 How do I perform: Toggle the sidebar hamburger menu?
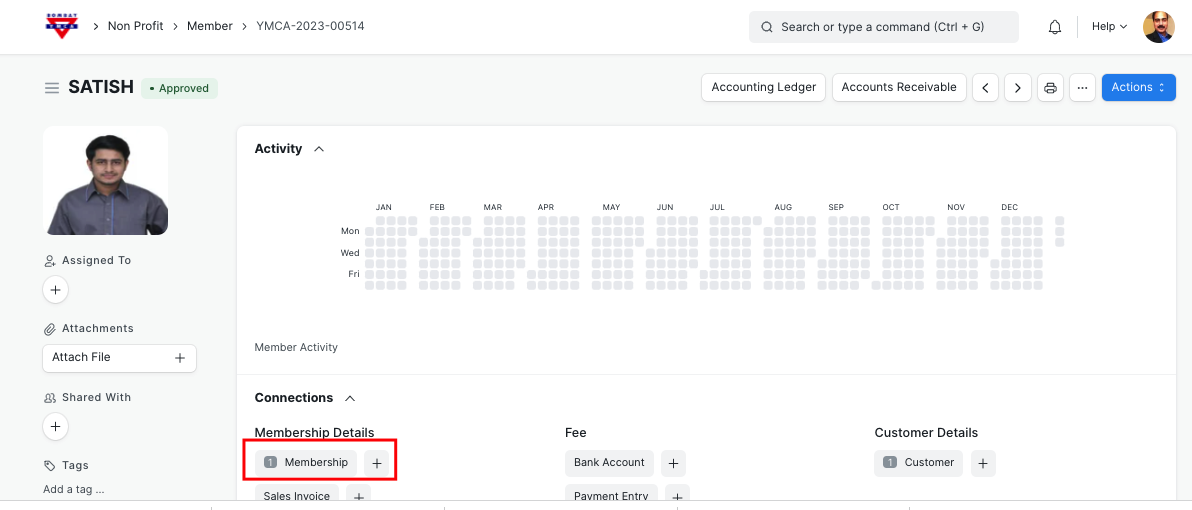pos(52,88)
